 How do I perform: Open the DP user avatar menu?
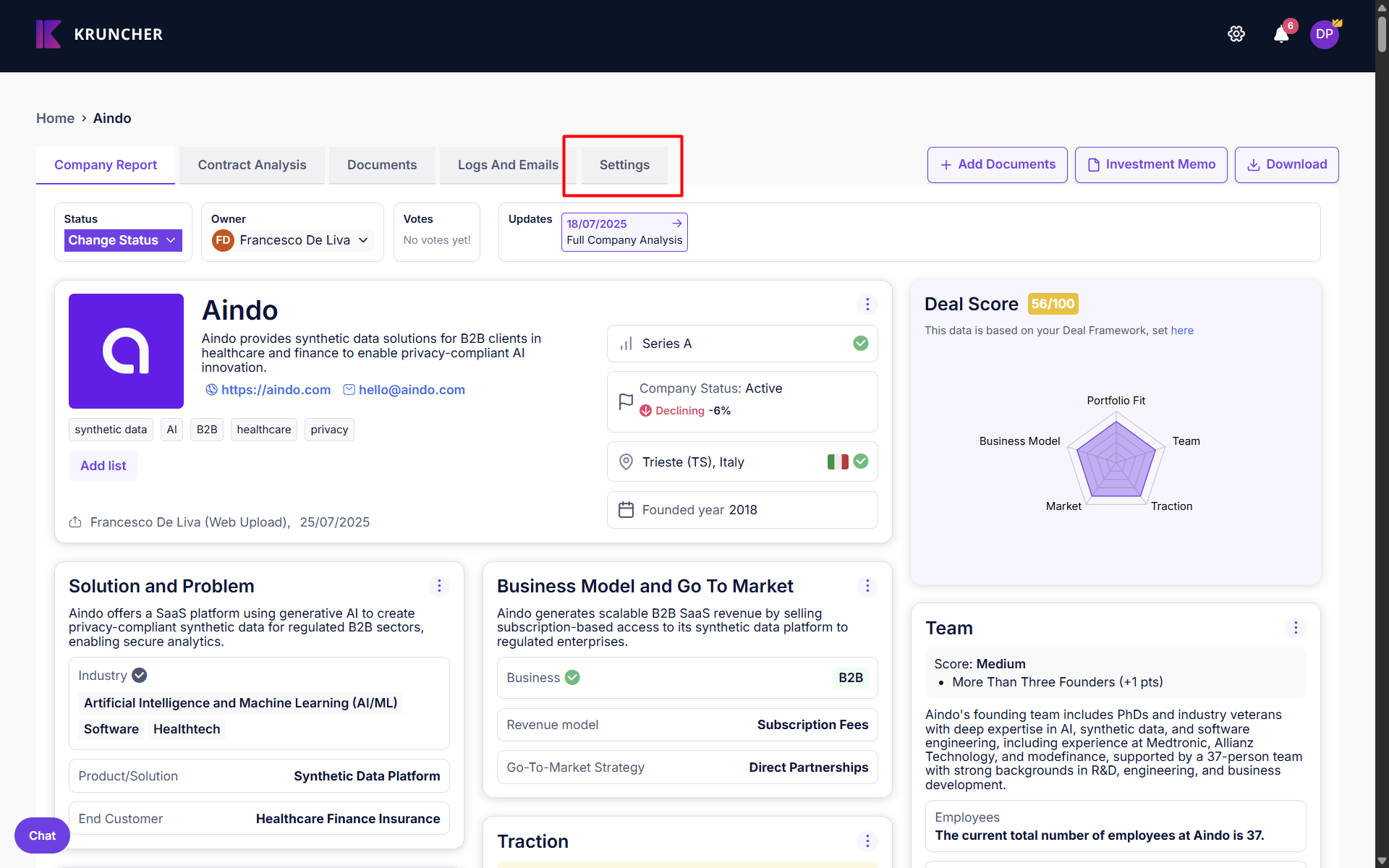click(1325, 34)
